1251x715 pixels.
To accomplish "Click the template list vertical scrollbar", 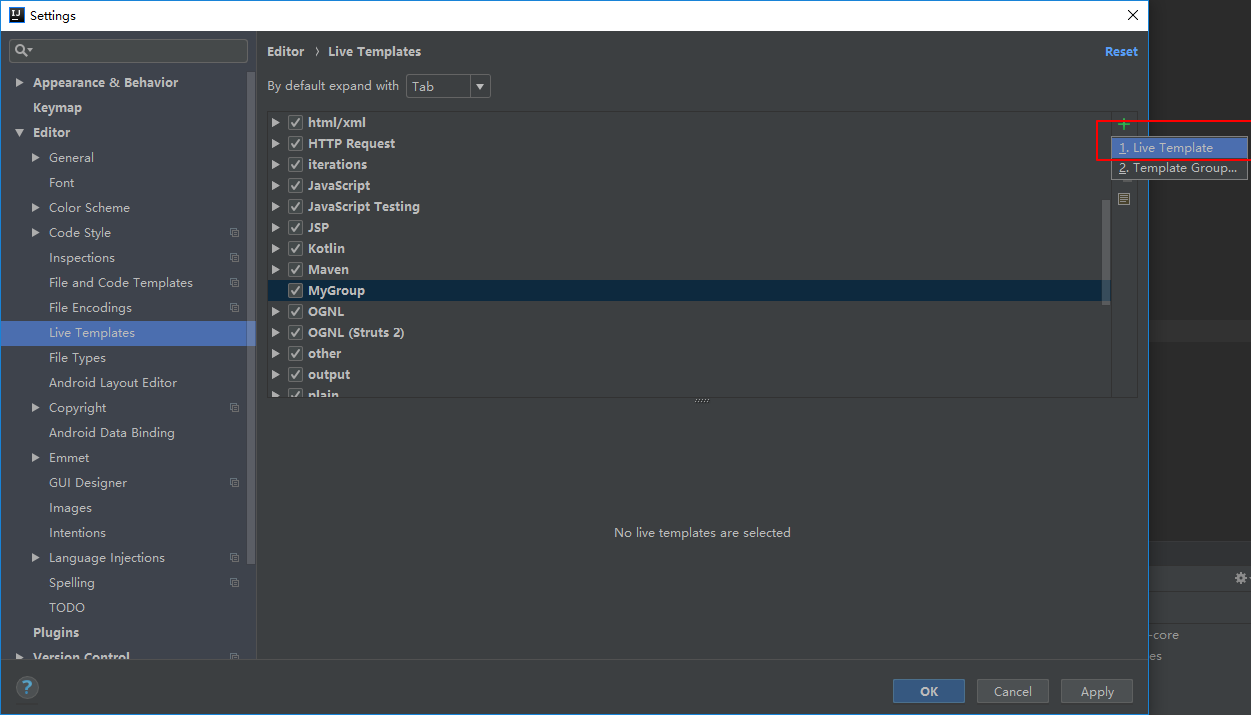I will [x=1106, y=252].
